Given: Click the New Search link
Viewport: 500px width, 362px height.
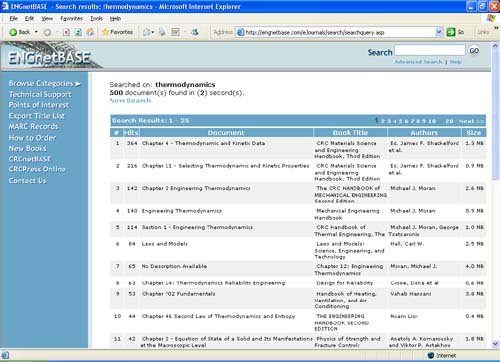Looking at the screenshot, I should point(130,101).
